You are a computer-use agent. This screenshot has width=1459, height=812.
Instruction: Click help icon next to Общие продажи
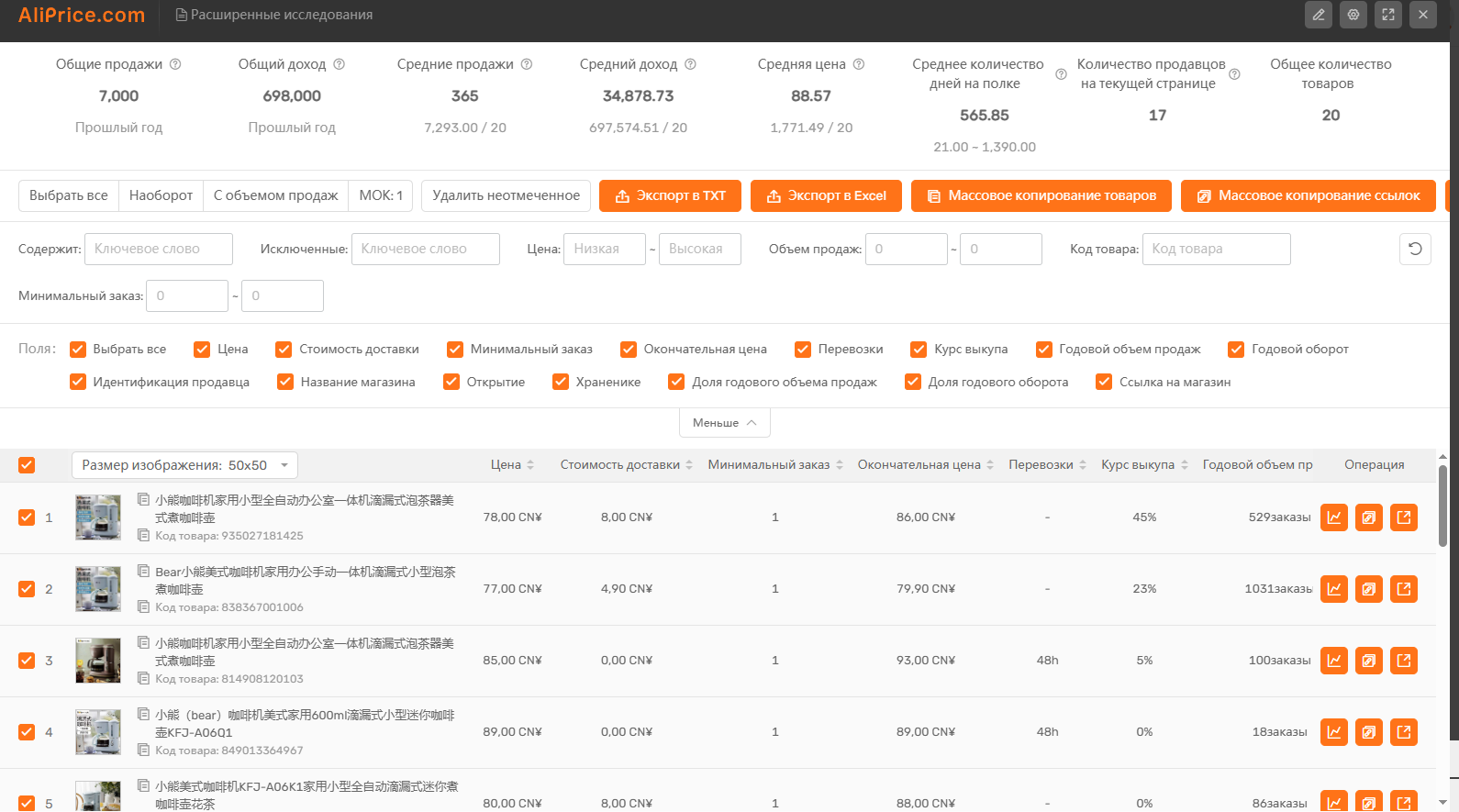click(175, 64)
